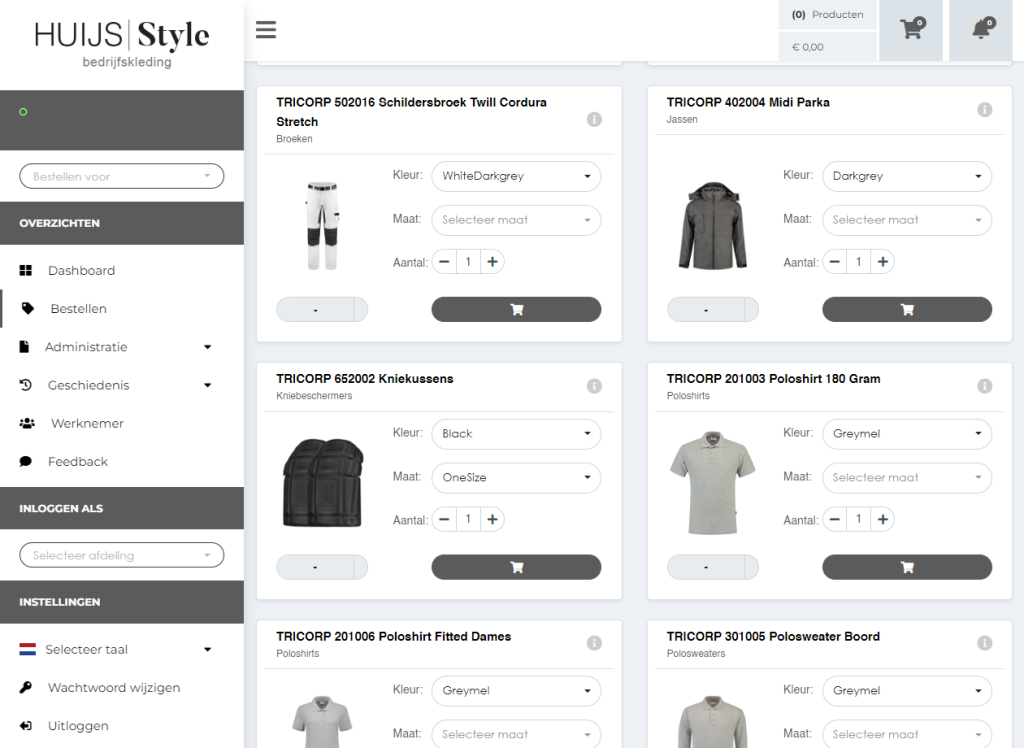Click price button of Midi Parka
The height and width of the screenshot is (748, 1024).
712,310
